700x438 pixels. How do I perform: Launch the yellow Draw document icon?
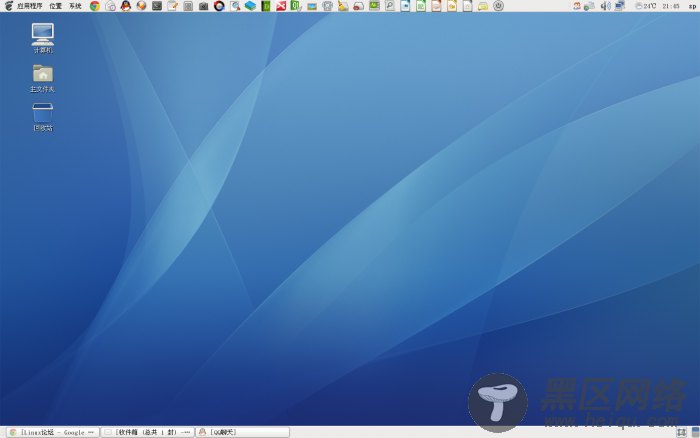tap(452, 6)
